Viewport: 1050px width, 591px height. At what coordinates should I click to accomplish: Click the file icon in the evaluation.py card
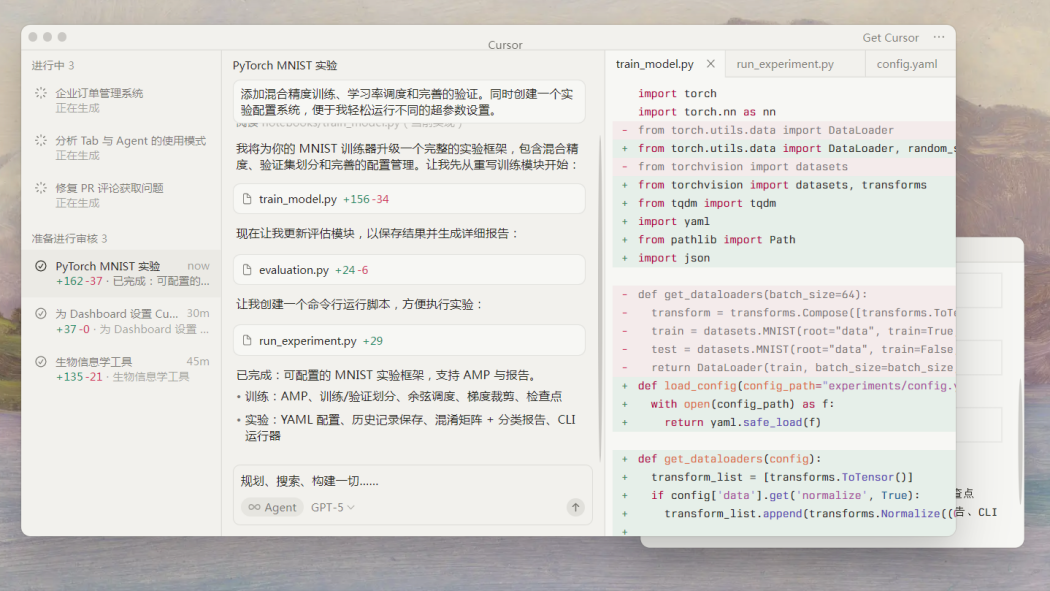pyautogui.click(x=247, y=270)
